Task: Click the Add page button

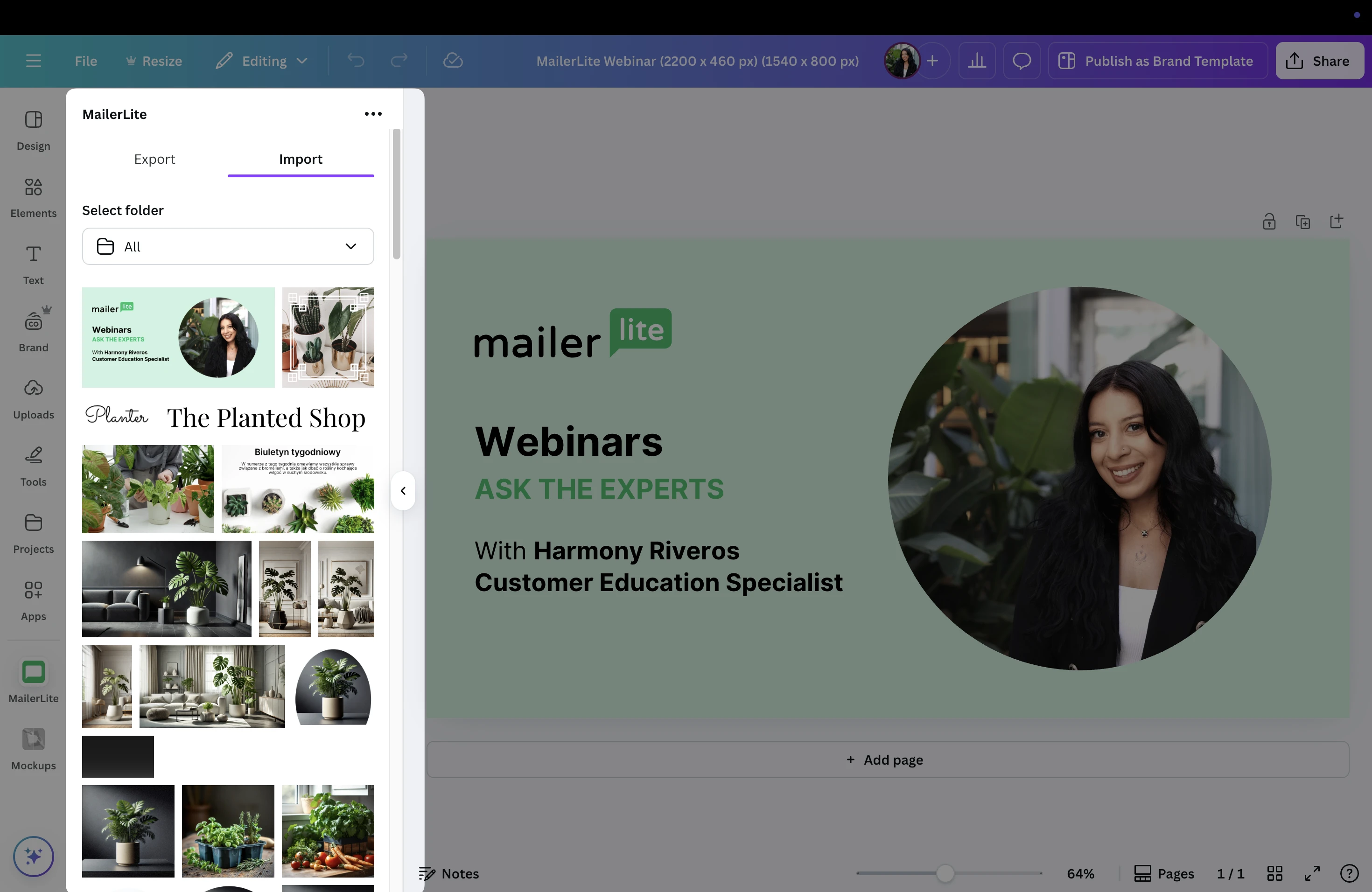Action: pyautogui.click(x=888, y=760)
